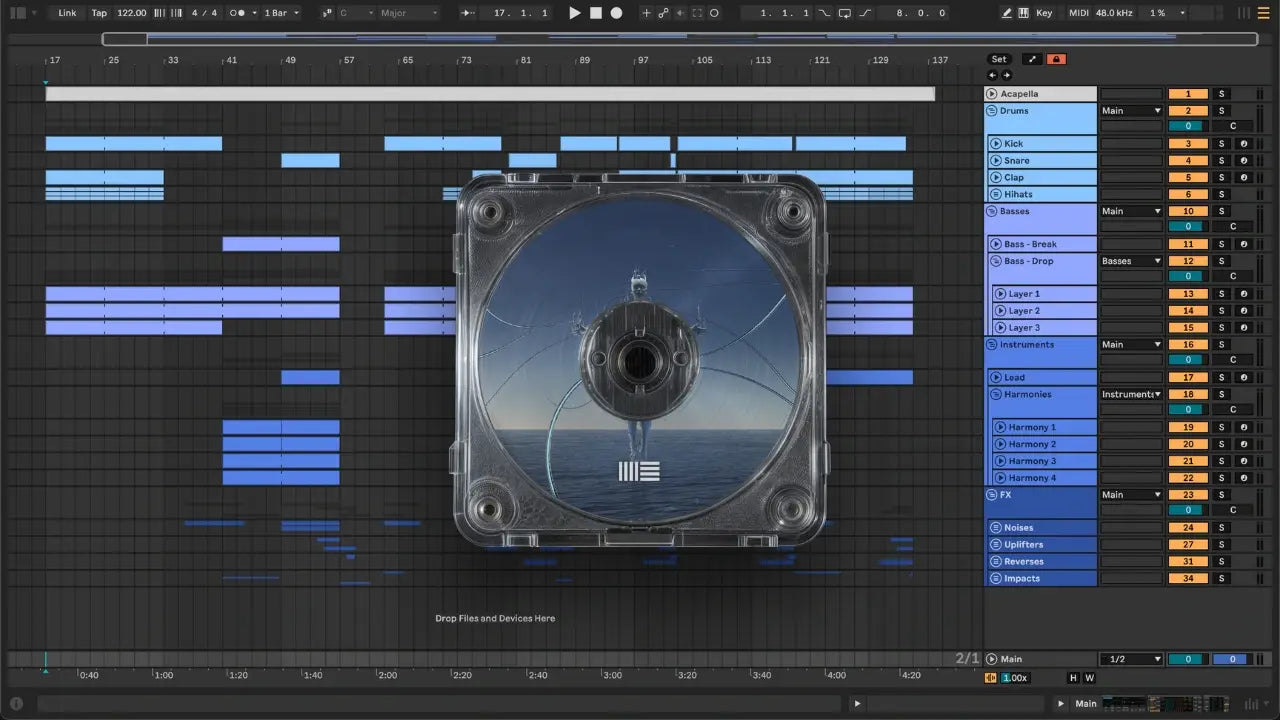
Task: Click the 122.00 tempo field
Action: point(131,13)
